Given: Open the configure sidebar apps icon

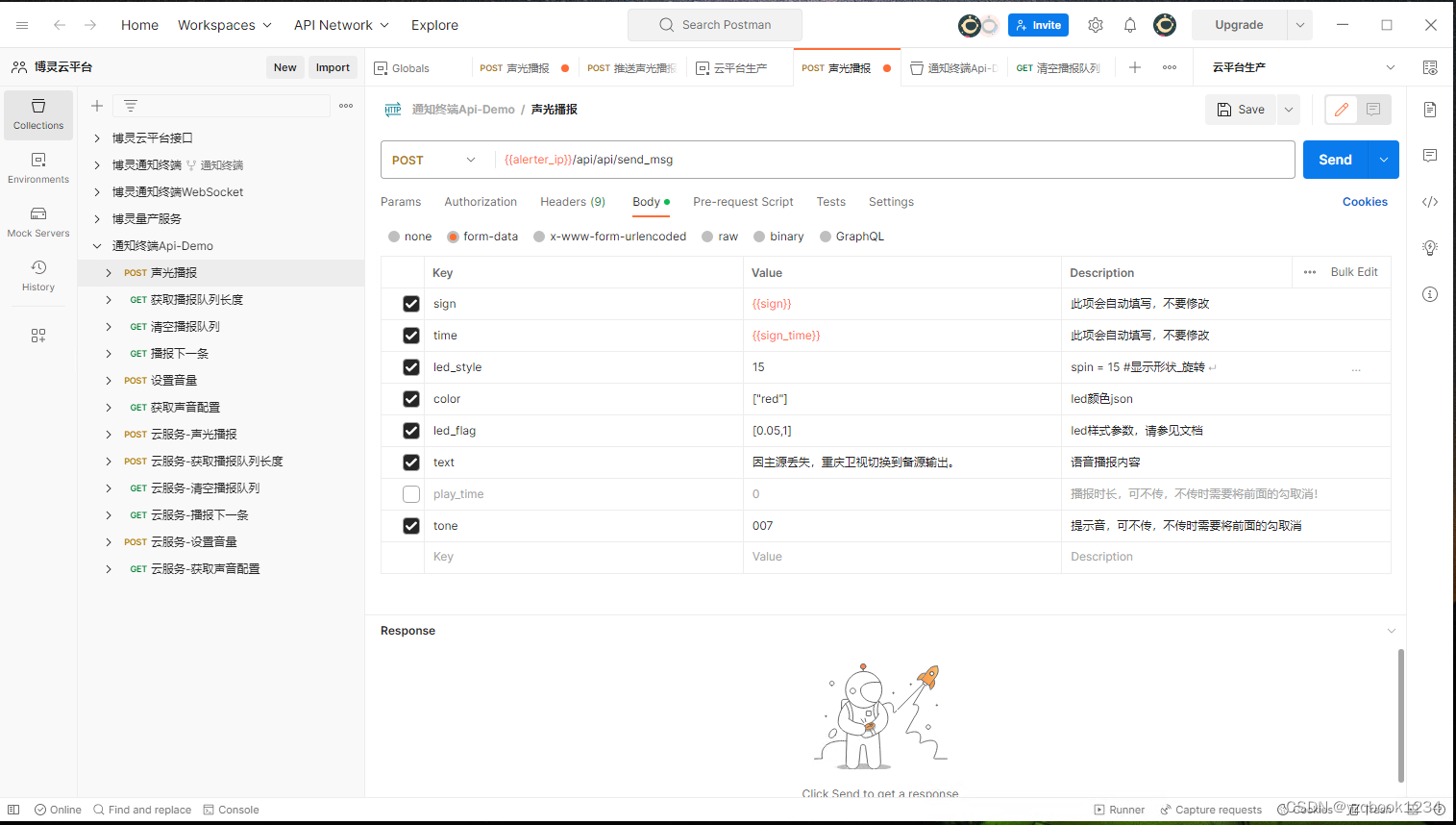Looking at the screenshot, I should (x=38, y=336).
